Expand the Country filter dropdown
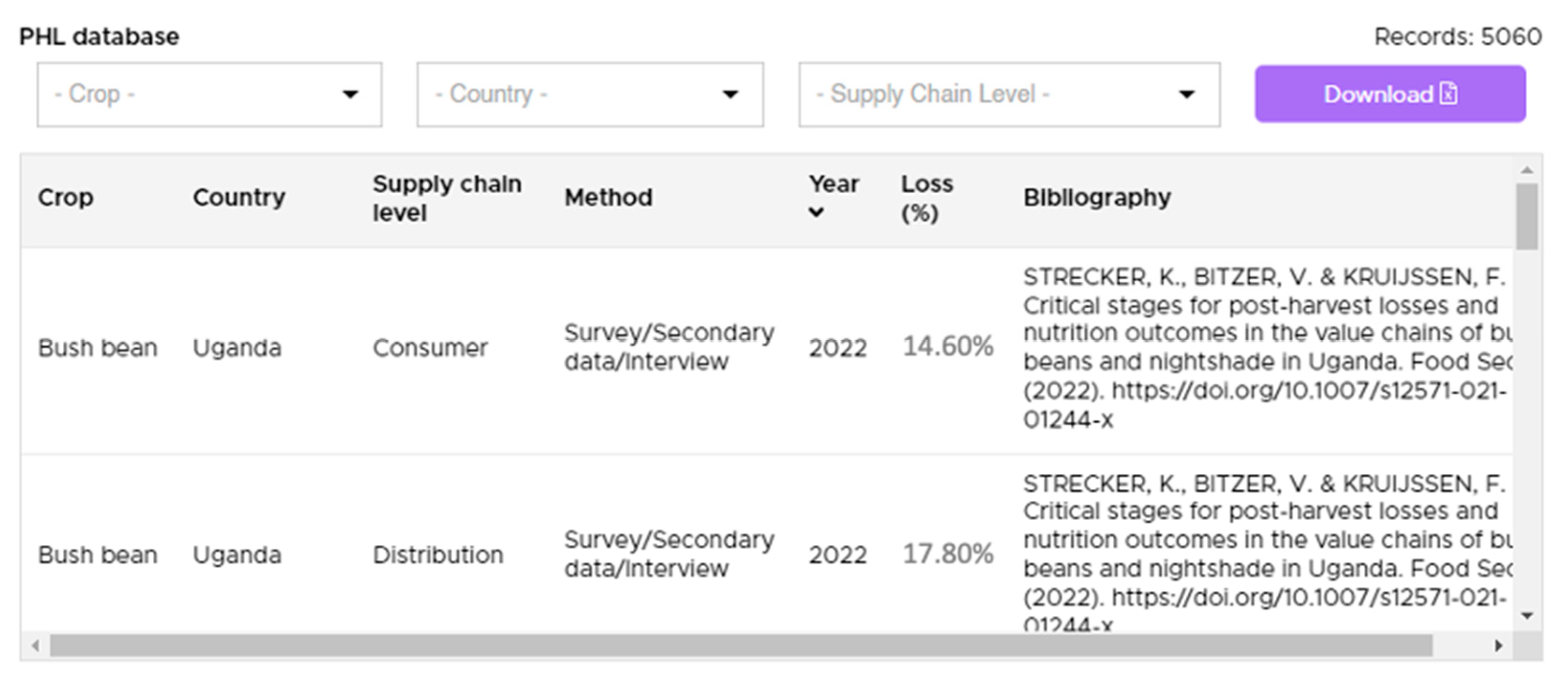Screen dimensions: 1568x677 tap(589, 94)
